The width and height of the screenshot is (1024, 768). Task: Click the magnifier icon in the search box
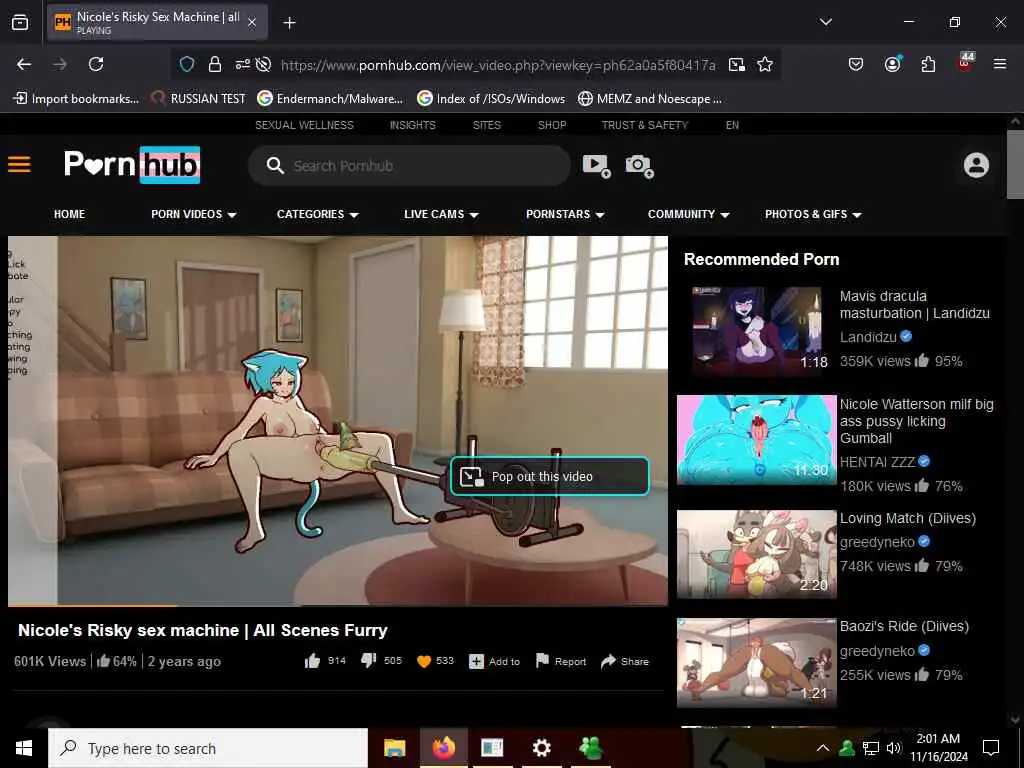point(275,166)
